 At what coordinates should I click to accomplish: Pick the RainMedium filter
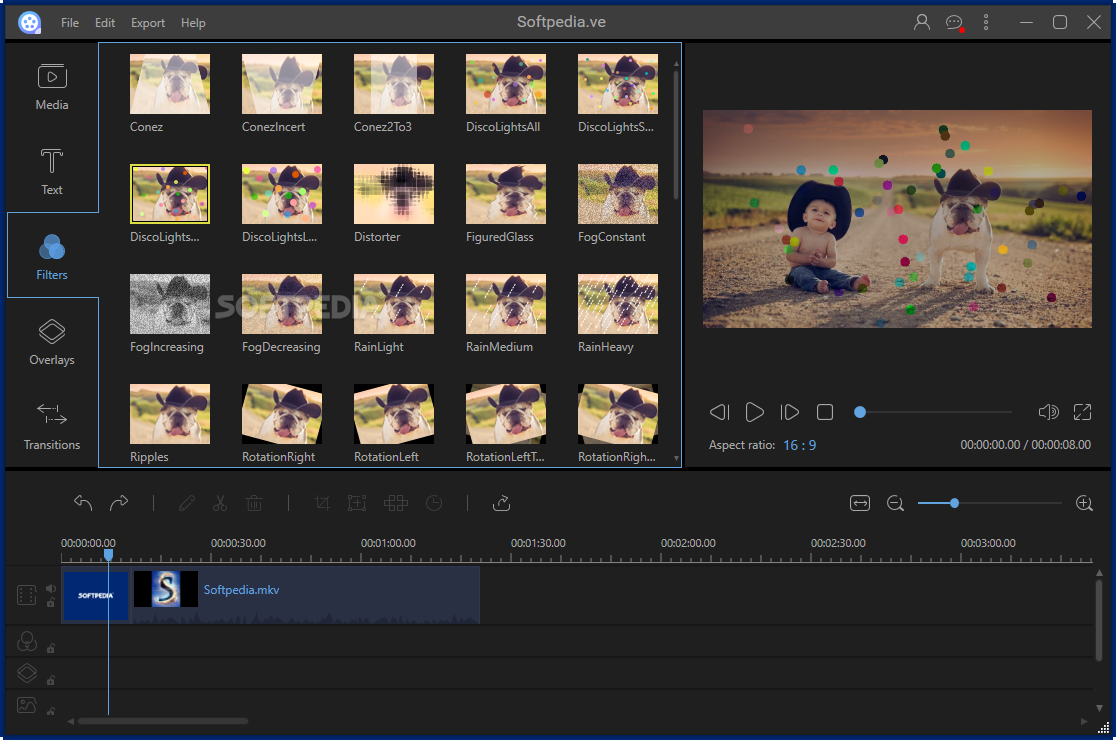tap(506, 304)
